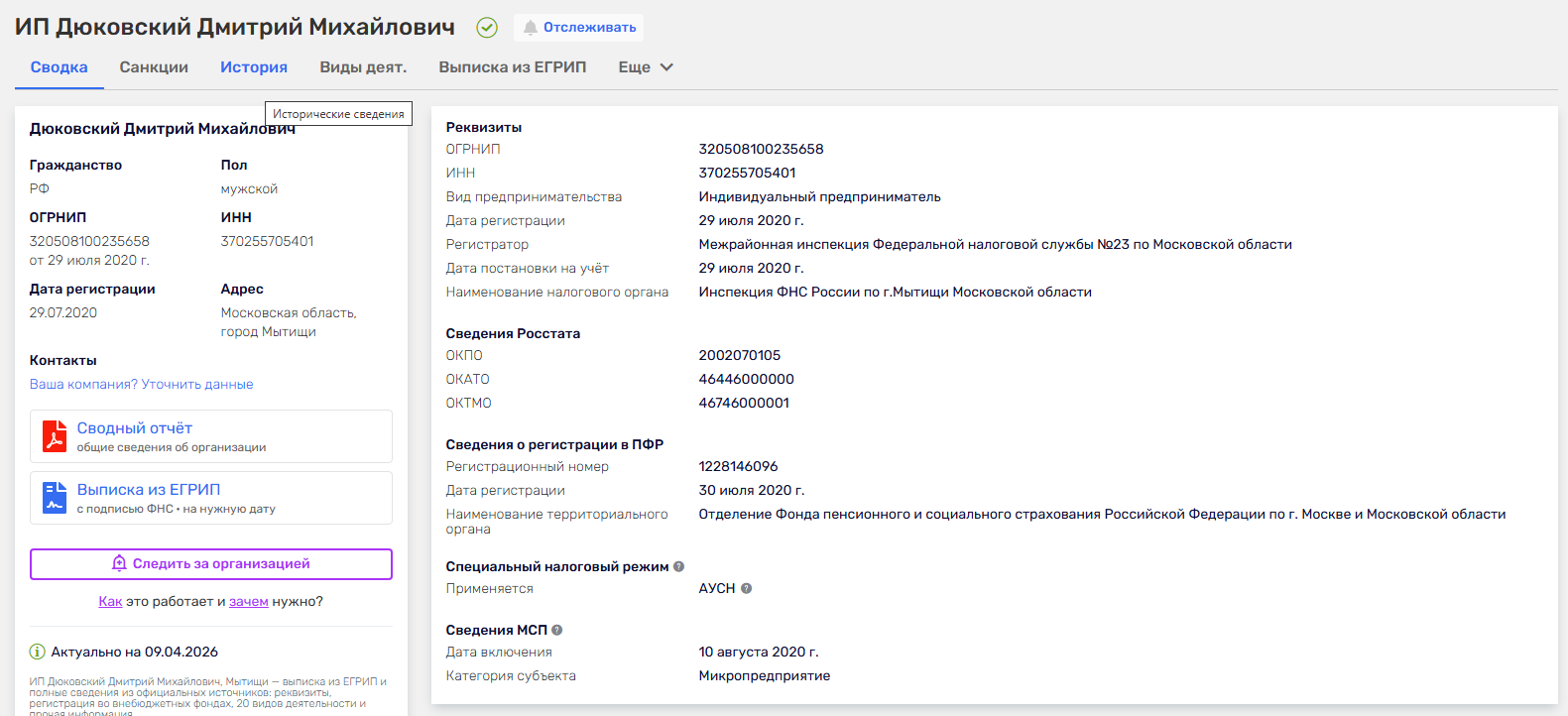
Task: Click the info icon beside Актуально на 09.04.2026
Action: [38, 653]
